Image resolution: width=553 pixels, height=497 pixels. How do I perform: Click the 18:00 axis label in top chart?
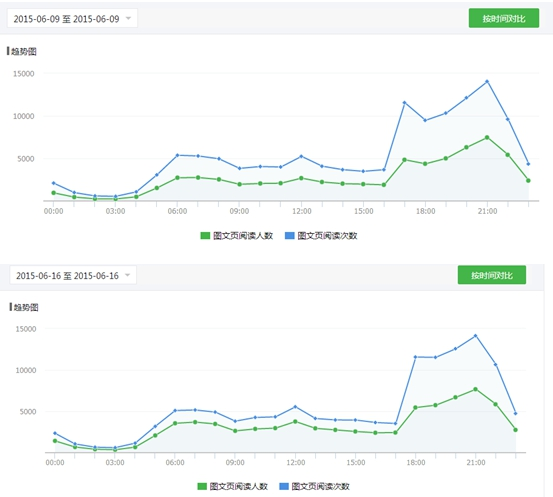[425, 211]
